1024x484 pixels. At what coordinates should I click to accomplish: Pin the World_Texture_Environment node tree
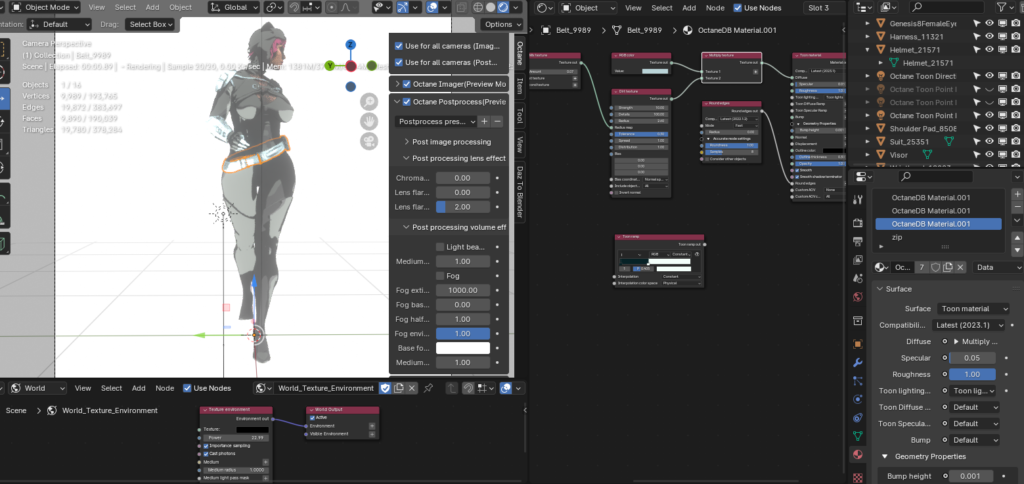pos(429,388)
